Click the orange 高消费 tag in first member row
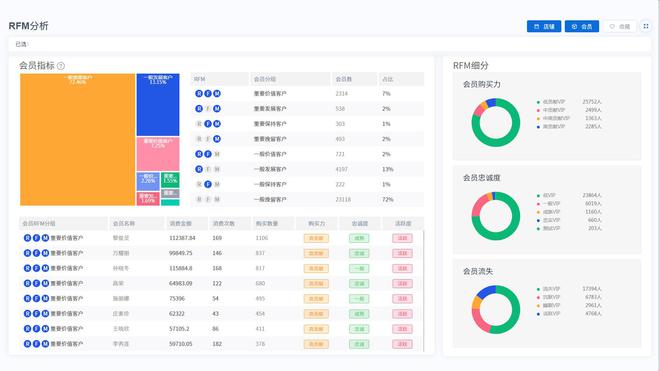Viewport: 660px width, 371px height. coord(316,238)
